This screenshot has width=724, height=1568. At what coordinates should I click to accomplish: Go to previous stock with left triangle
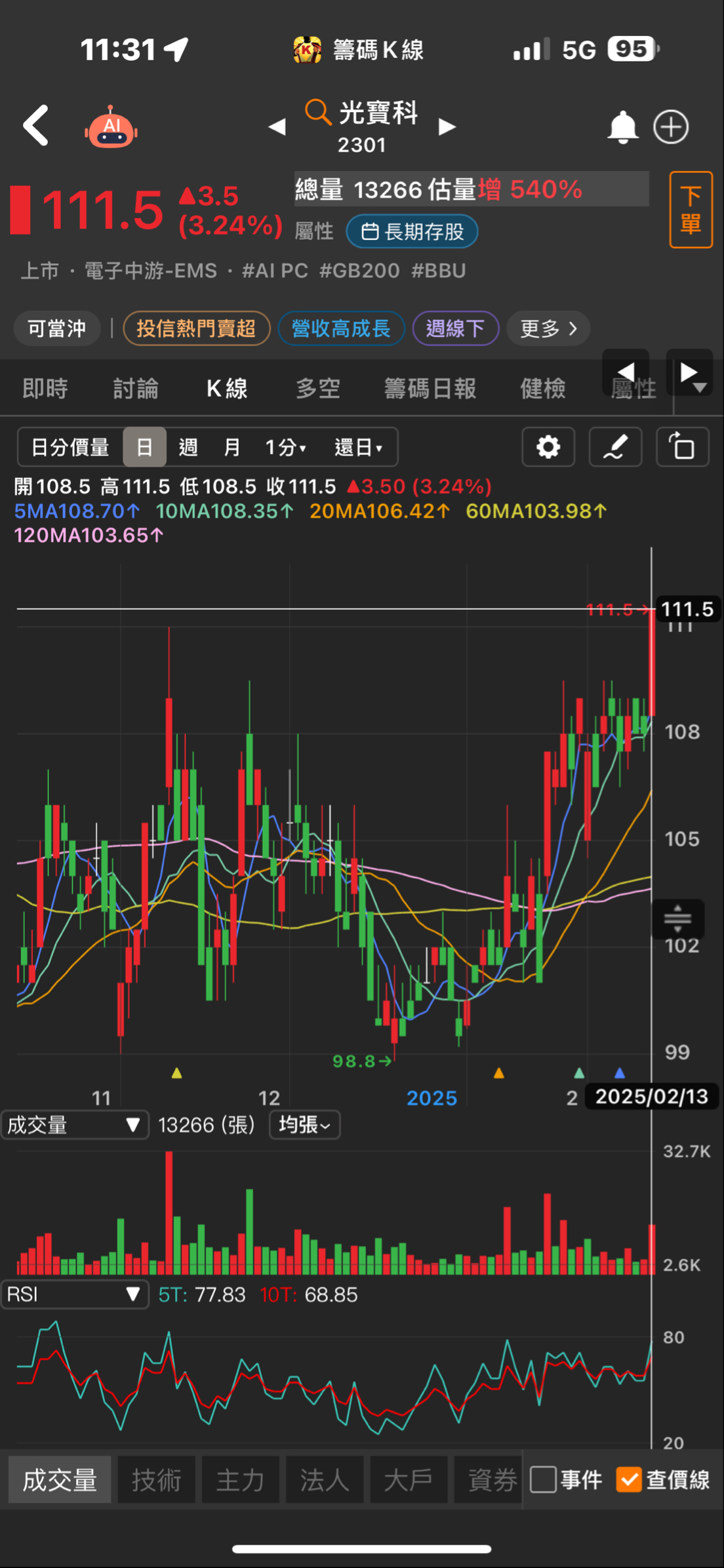pos(277,127)
